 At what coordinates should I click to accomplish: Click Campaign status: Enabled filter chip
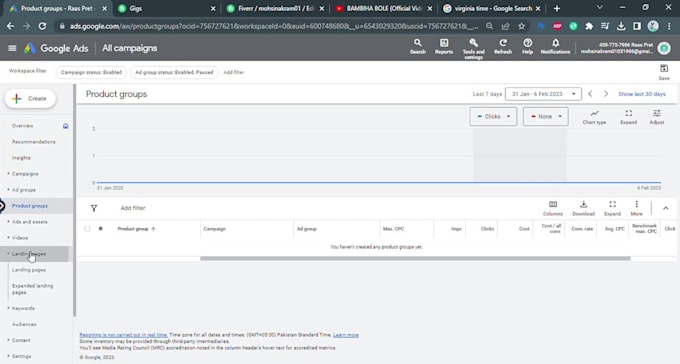click(x=91, y=72)
